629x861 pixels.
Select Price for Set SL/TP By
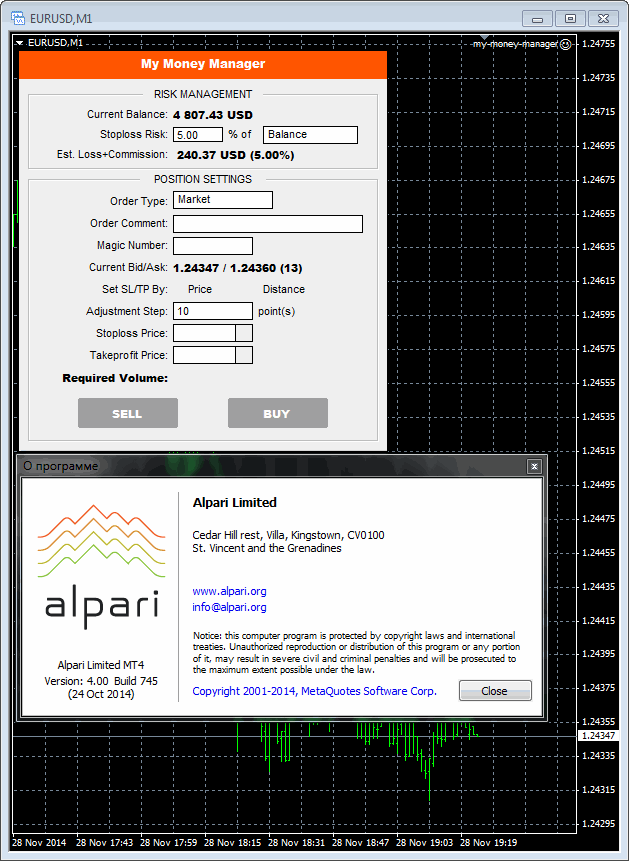200,289
